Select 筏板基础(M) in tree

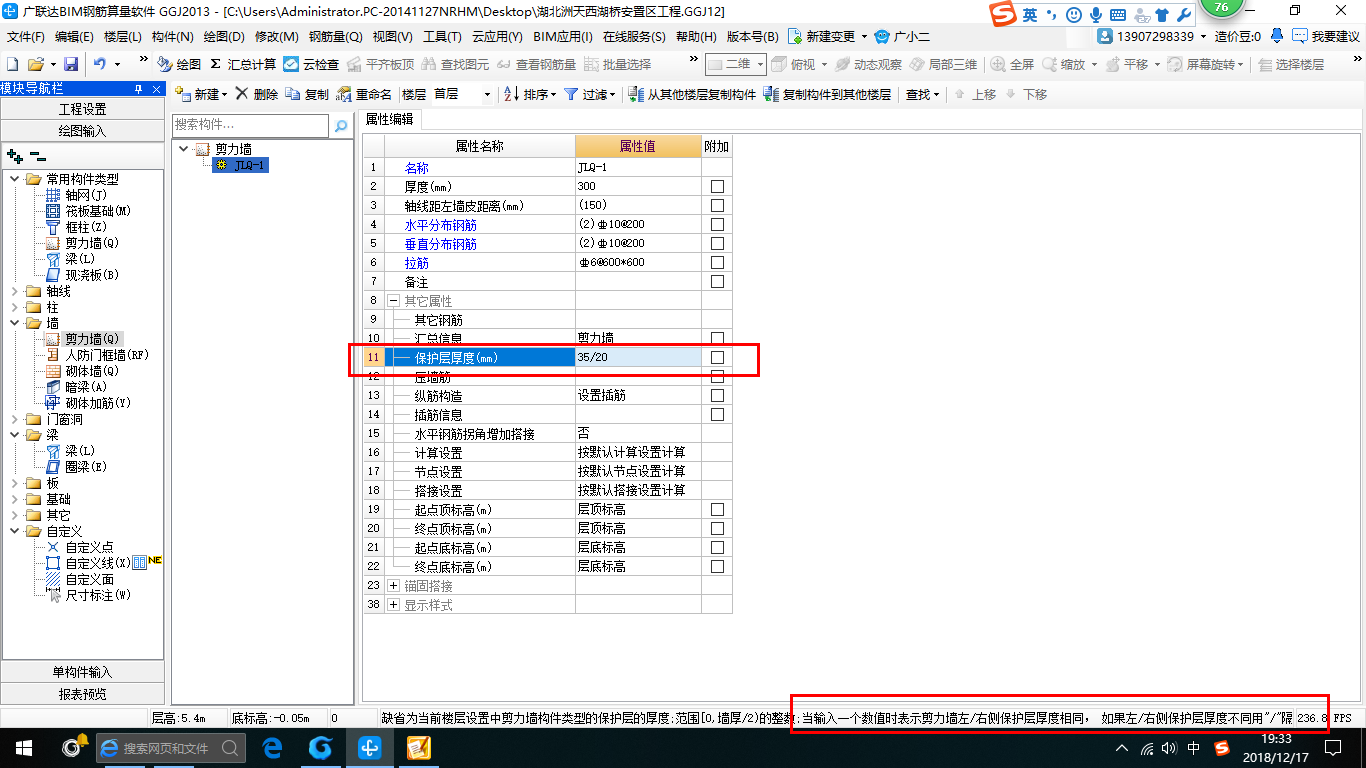click(98, 211)
